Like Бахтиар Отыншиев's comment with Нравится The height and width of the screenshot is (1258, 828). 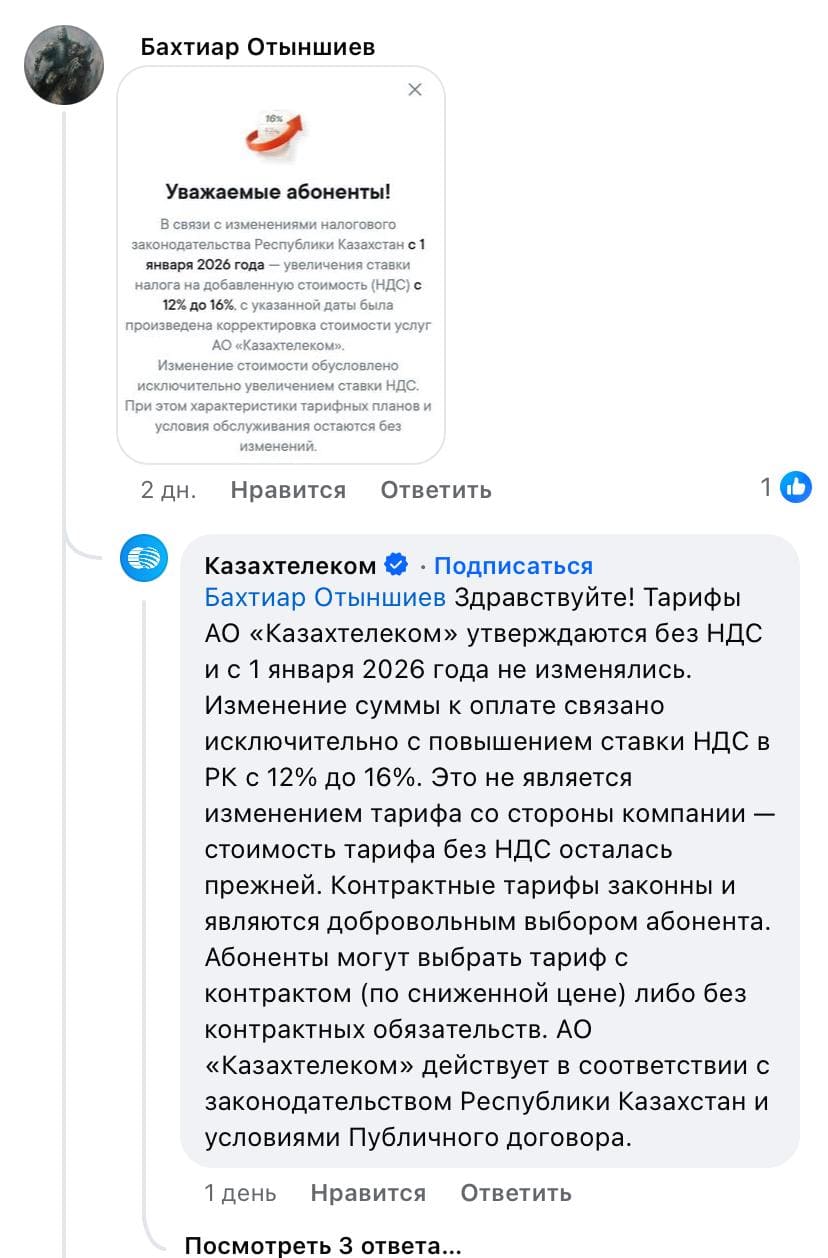288,490
